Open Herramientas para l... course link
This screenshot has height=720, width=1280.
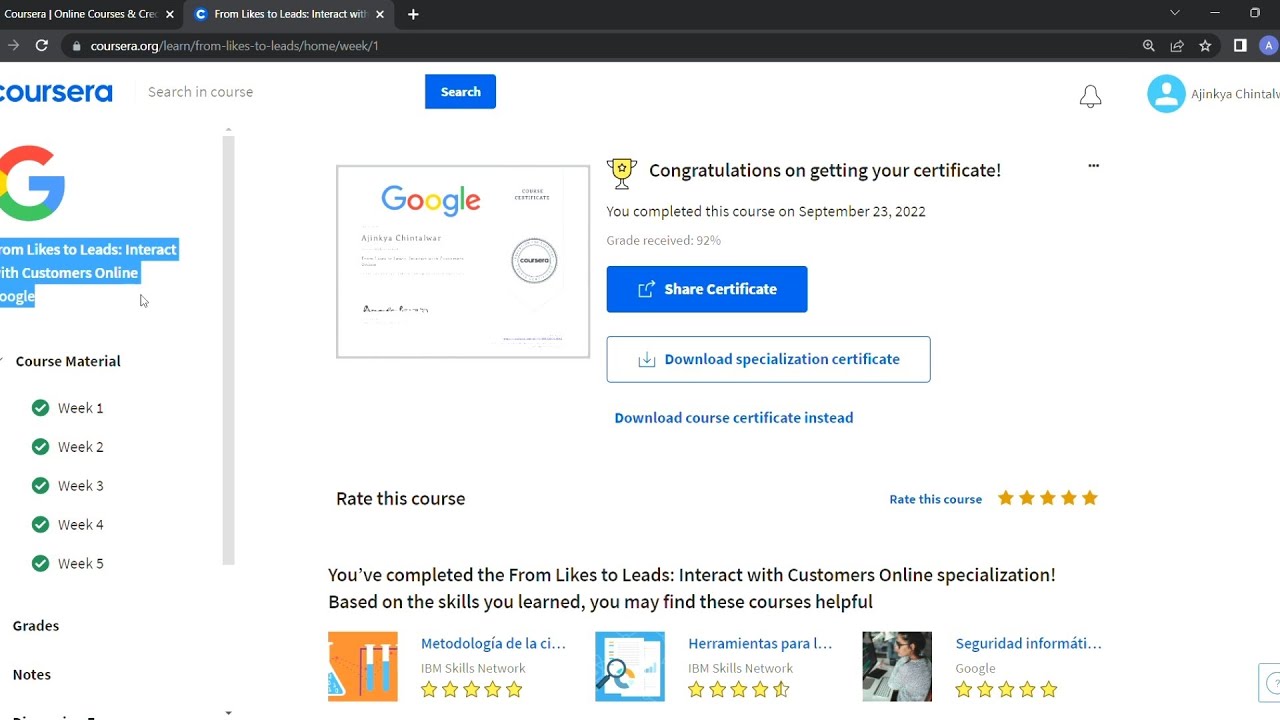760,644
